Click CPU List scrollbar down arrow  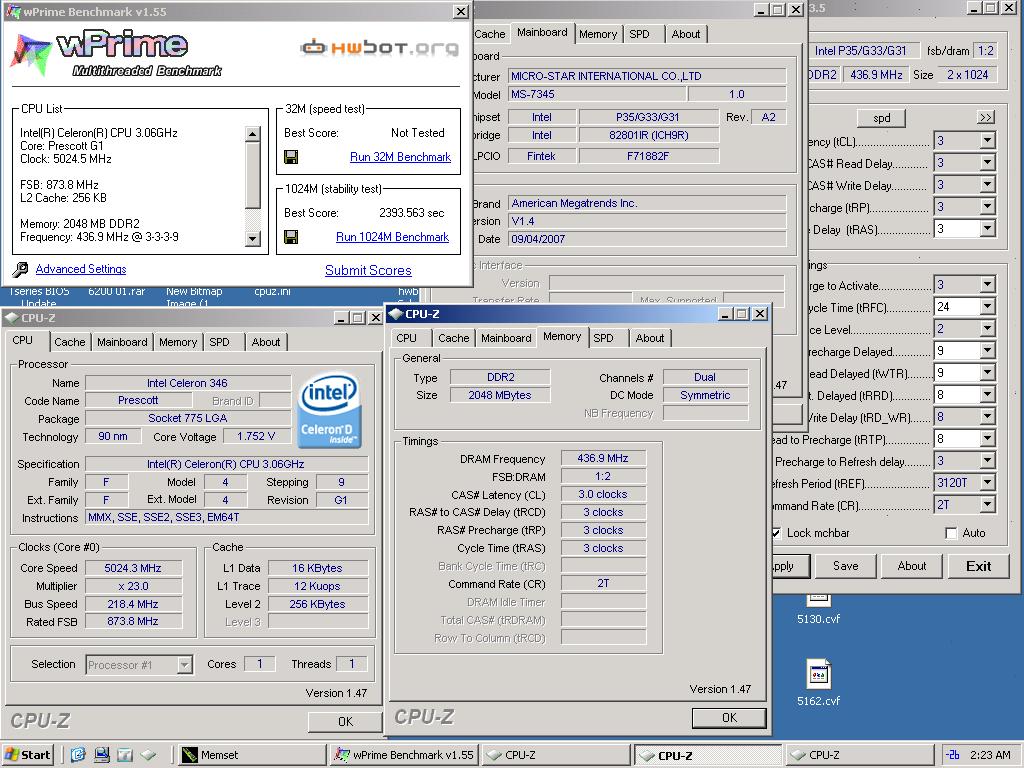[x=253, y=239]
